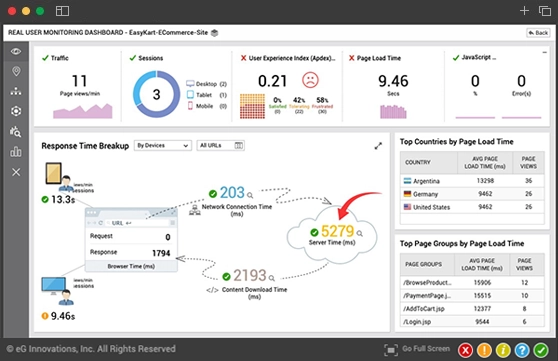The image size is (558, 361).
Task: Sort countries by AVG PAGE LOAD TIME header
Action: tap(485, 162)
